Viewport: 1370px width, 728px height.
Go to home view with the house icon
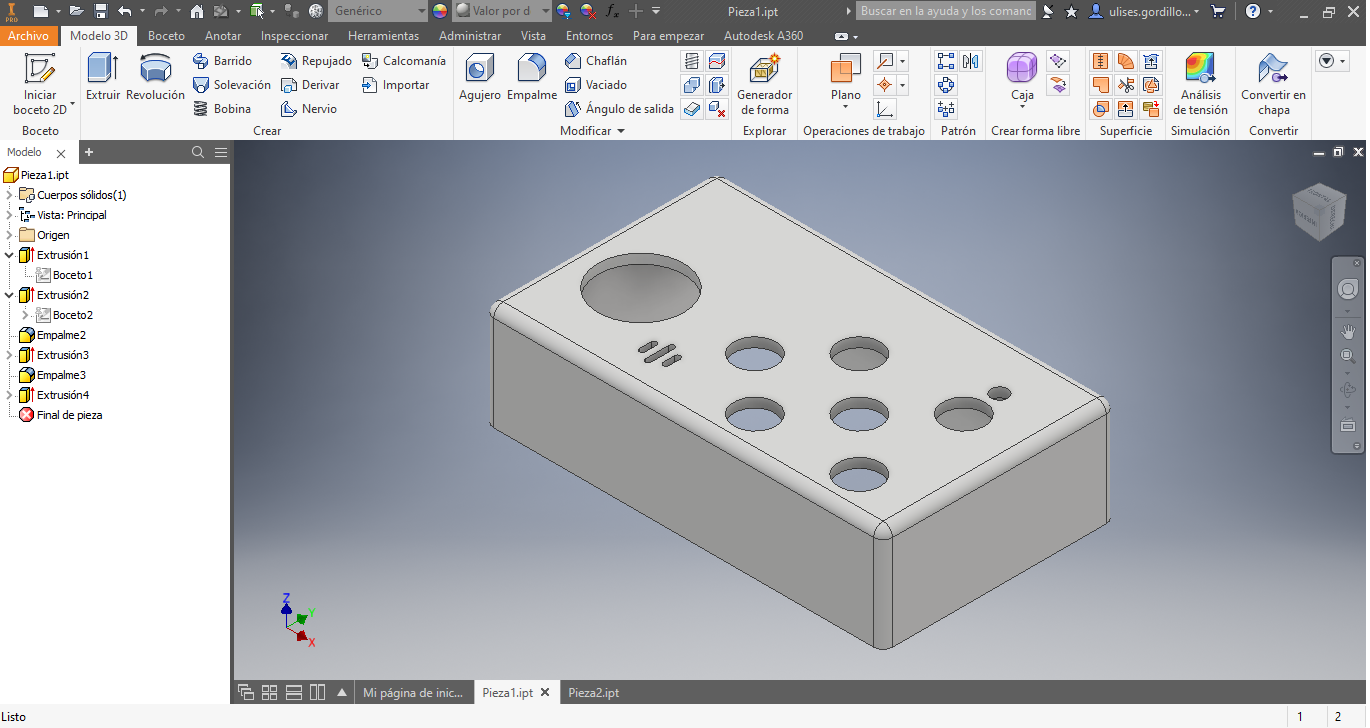click(x=197, y=11)
